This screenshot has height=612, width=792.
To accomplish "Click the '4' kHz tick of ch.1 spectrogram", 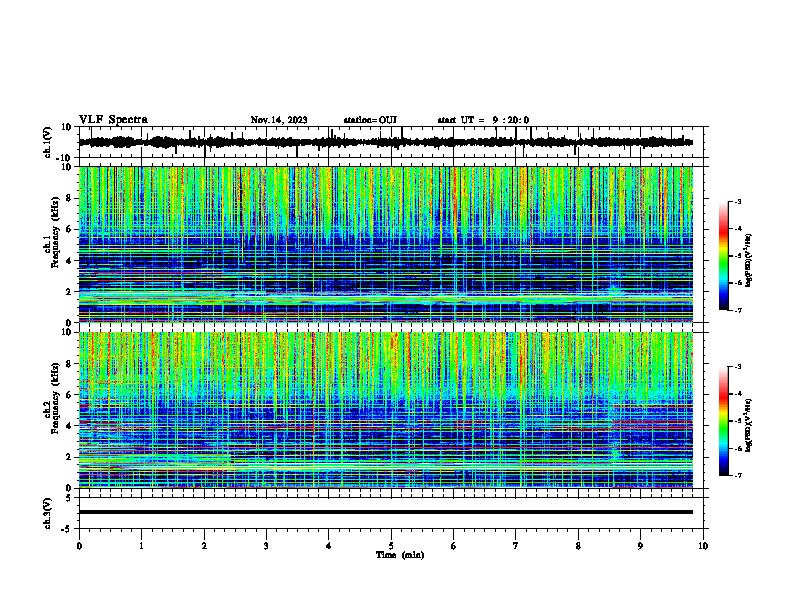I will point(70,261).
